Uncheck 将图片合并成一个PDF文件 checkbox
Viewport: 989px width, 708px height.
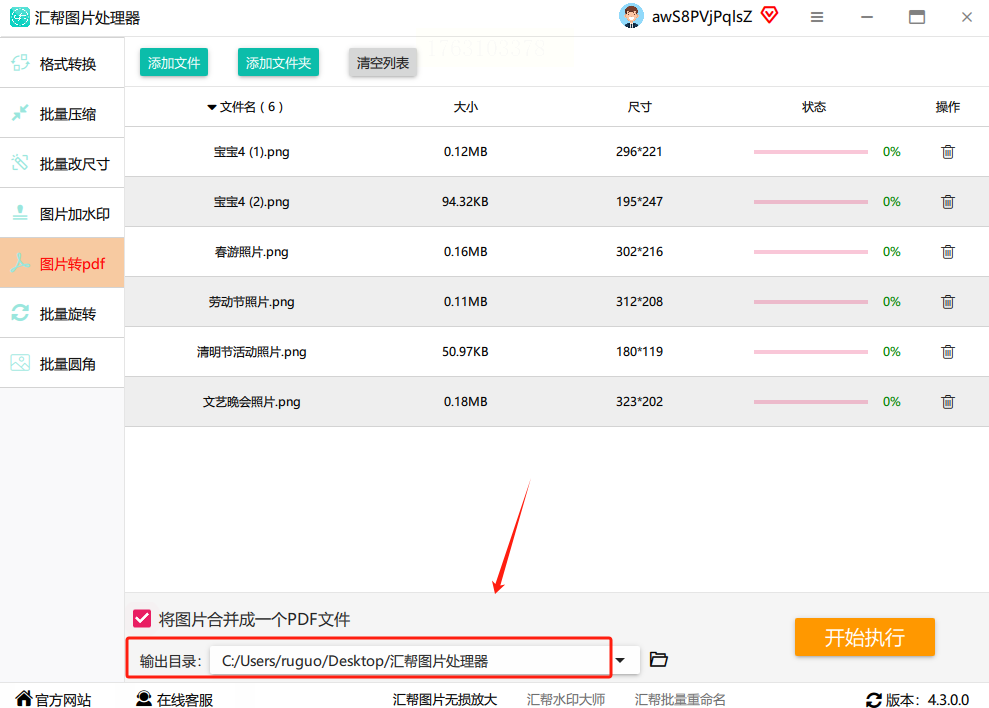142,619
